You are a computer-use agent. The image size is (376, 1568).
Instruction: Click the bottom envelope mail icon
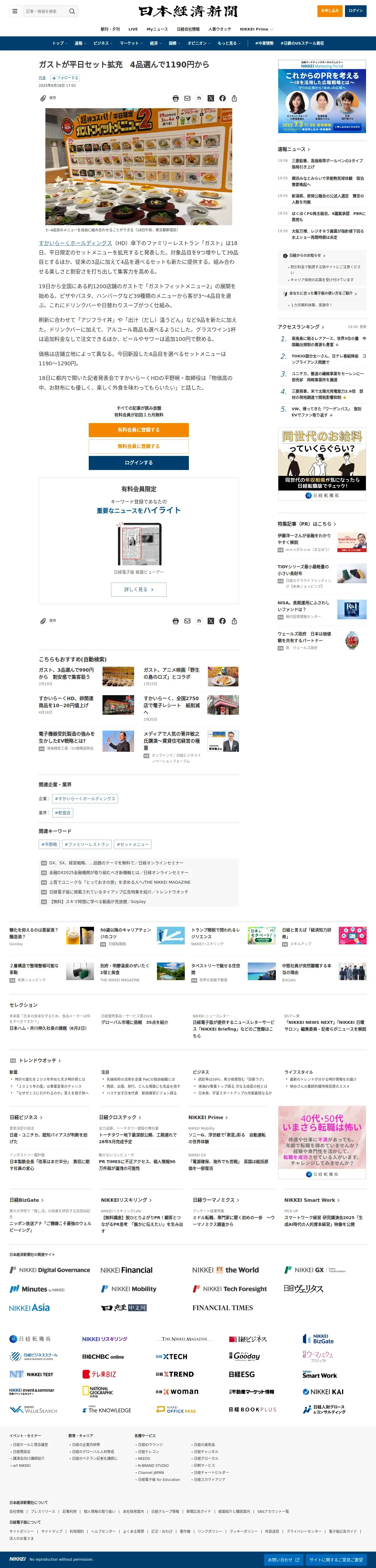(x=187, y=621)
